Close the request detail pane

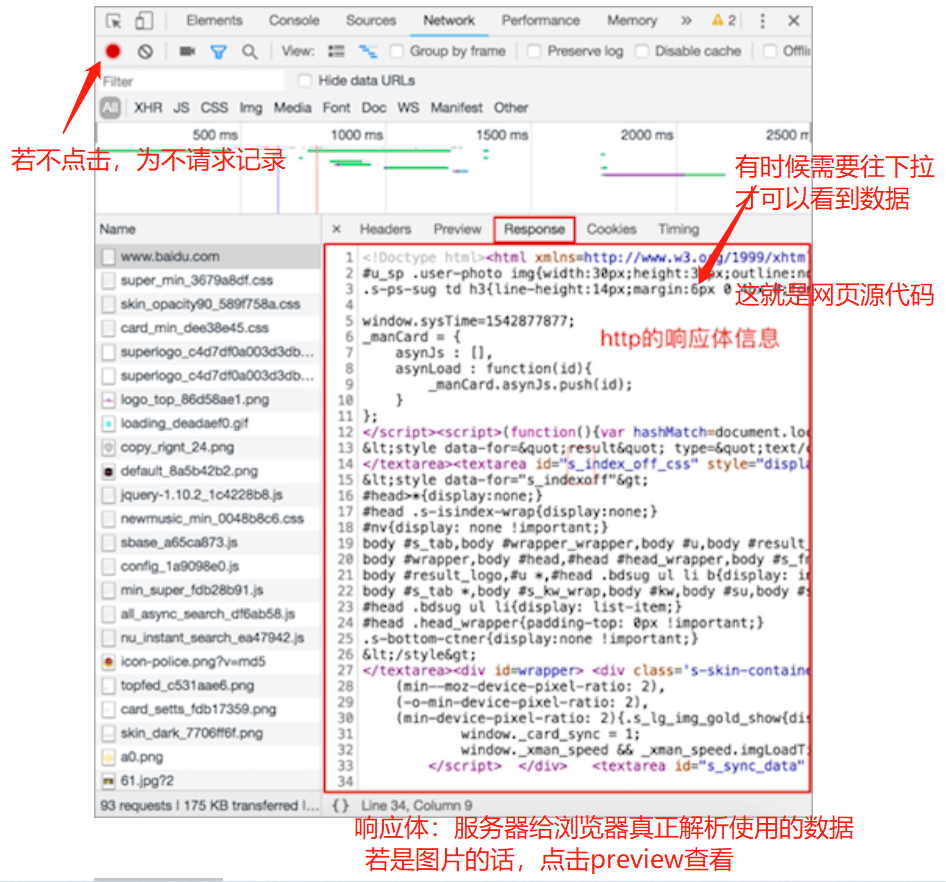[x=337, y=229]
